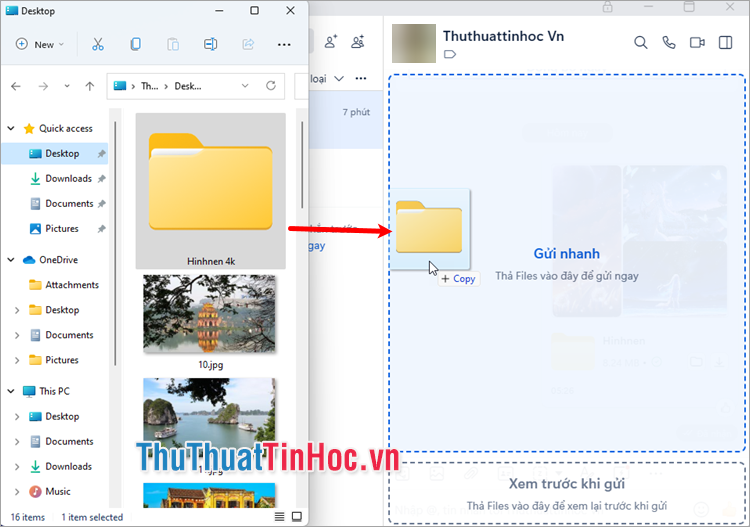Switch Explorer to details view icon
750x527 pixels.
pos(279,516)
